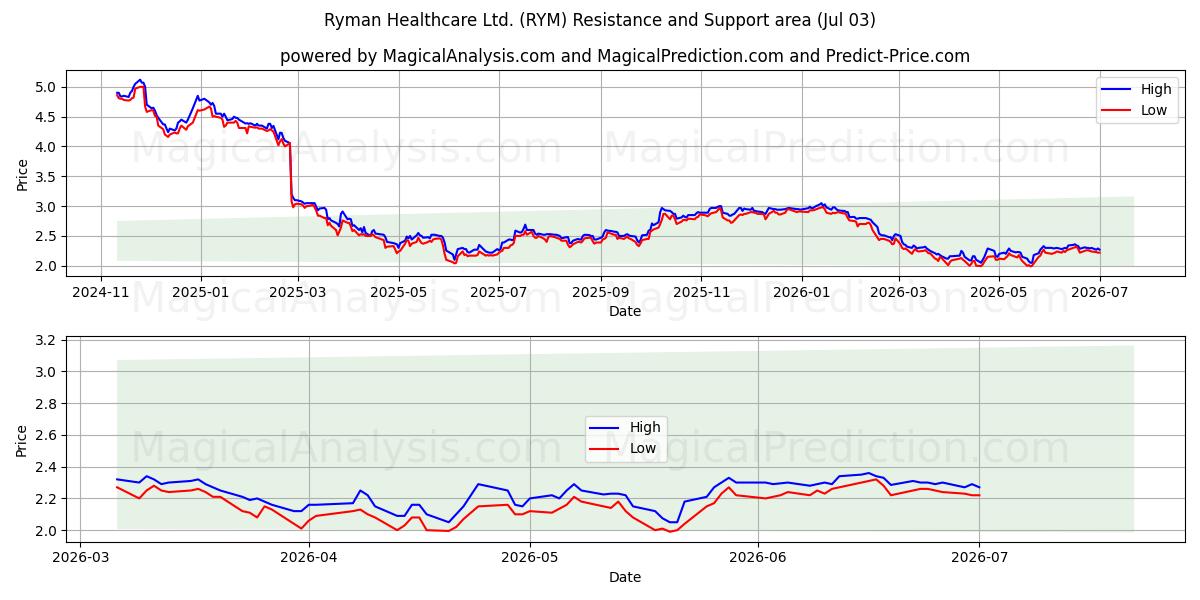Click the '3.5' price tick on top chart
Screen dimensions: 1200x600
click(x=48, y=177)
